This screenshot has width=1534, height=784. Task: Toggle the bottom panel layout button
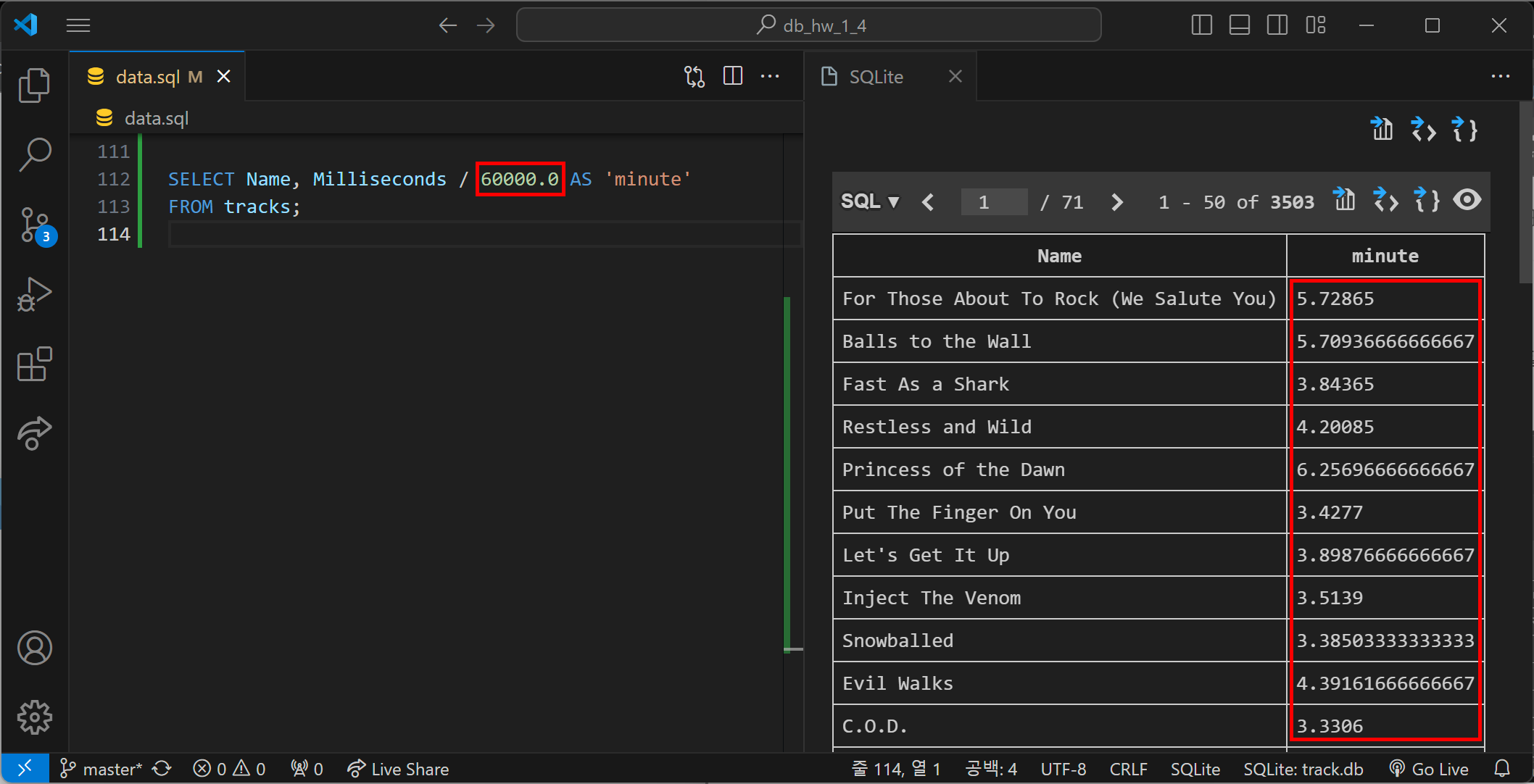coord(1239,25)
